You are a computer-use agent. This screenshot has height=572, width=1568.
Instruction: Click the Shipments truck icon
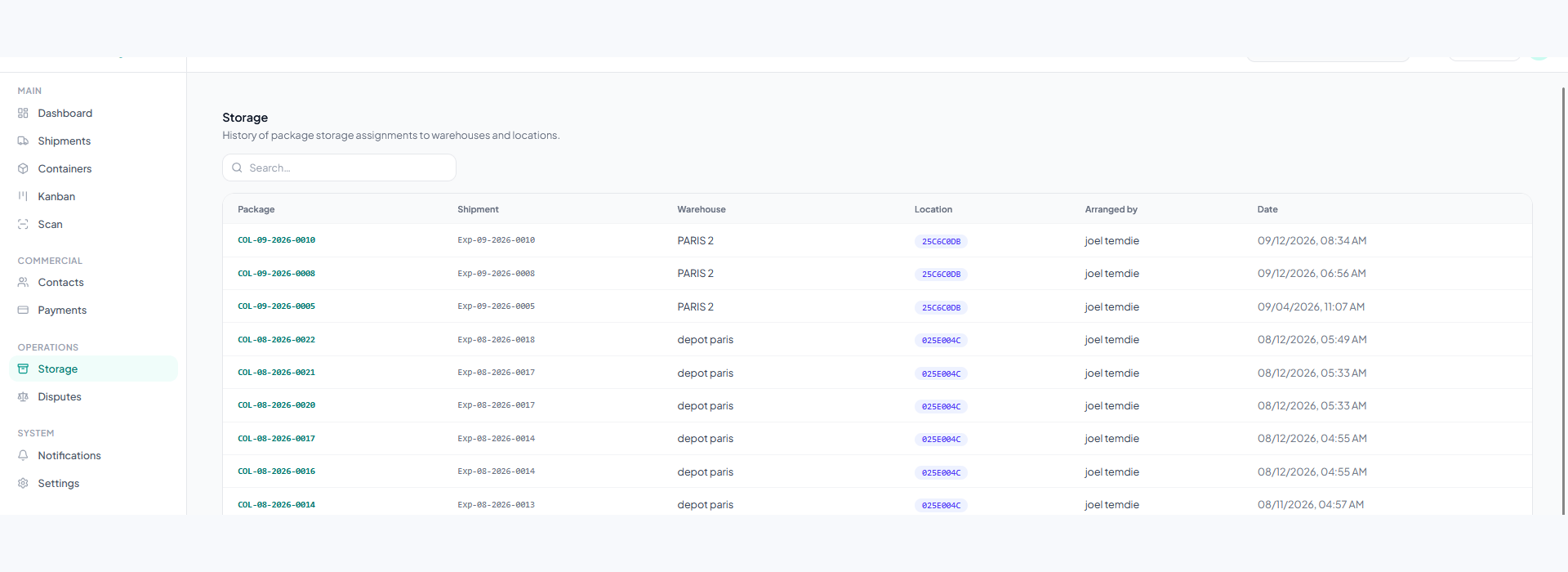click(x=23, y=141)
